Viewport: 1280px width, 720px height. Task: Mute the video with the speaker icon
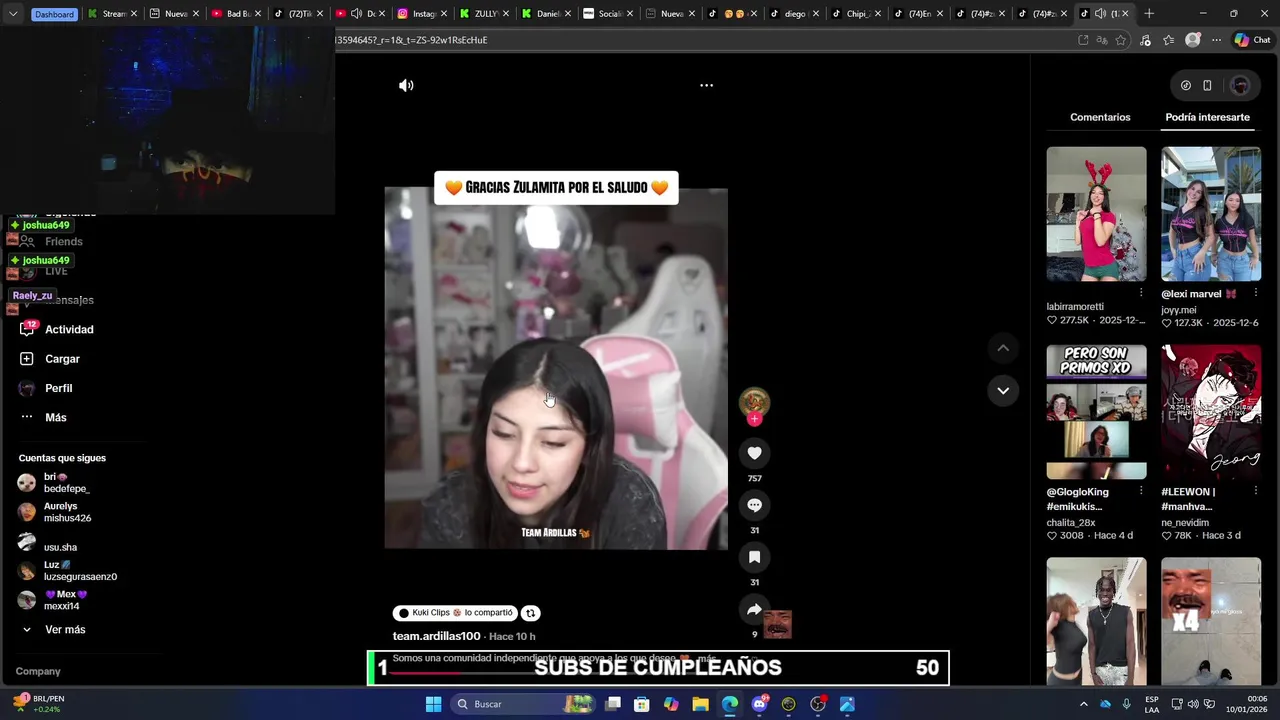click(x=406, y=86)
